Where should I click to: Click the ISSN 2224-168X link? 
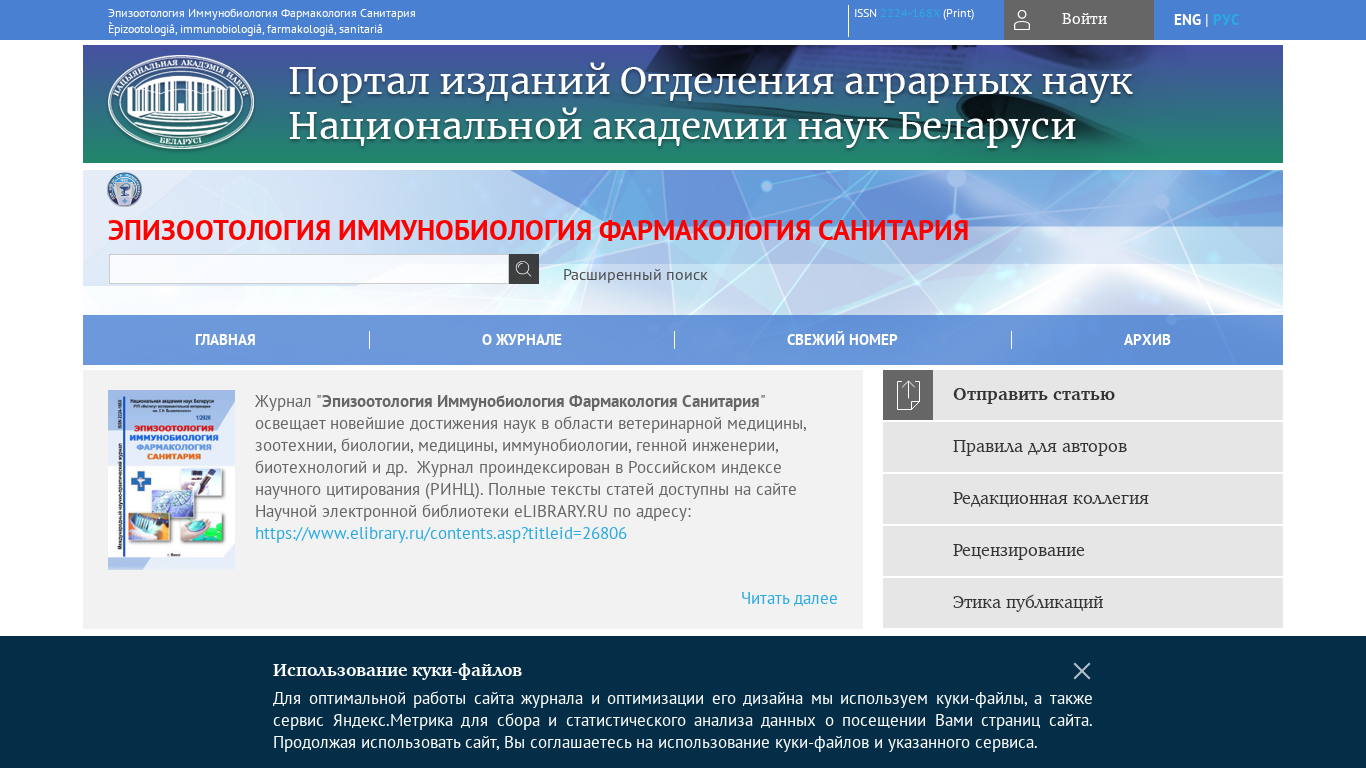(x=910, y=13)
